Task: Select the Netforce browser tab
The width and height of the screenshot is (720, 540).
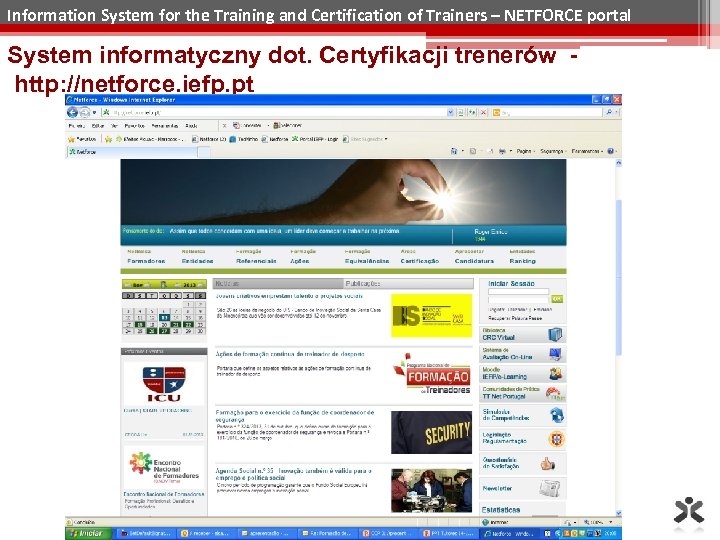Action: point(132,152)
